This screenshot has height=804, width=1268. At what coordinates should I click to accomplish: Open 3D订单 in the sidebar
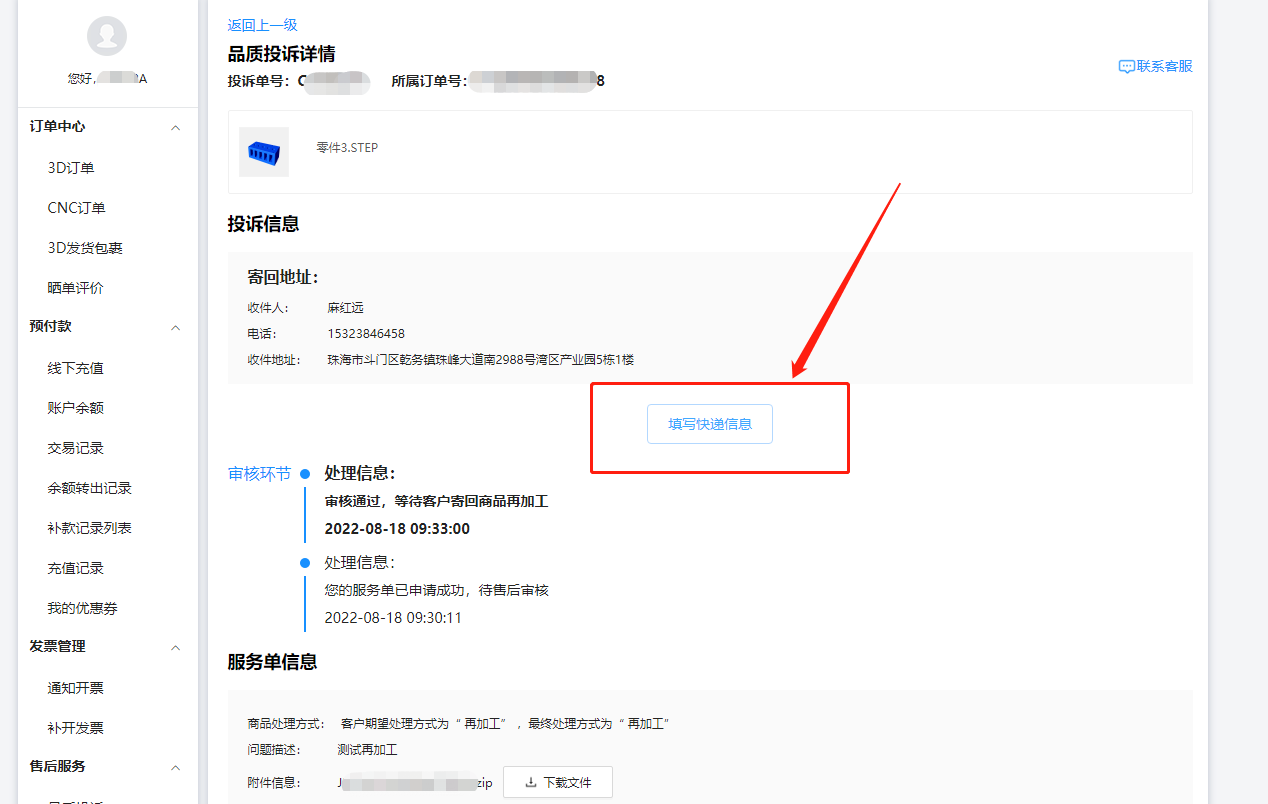pos(71,168)
